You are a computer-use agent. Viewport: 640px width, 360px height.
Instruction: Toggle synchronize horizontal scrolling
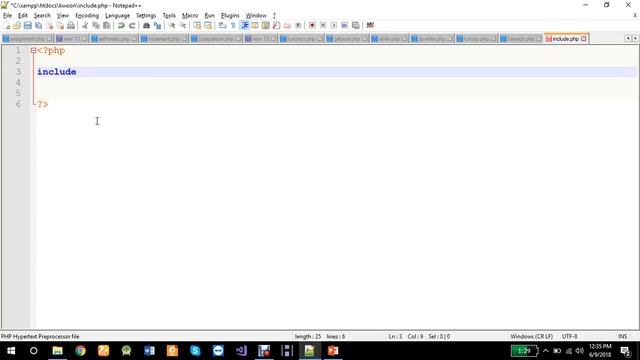[x=208, y=25]
